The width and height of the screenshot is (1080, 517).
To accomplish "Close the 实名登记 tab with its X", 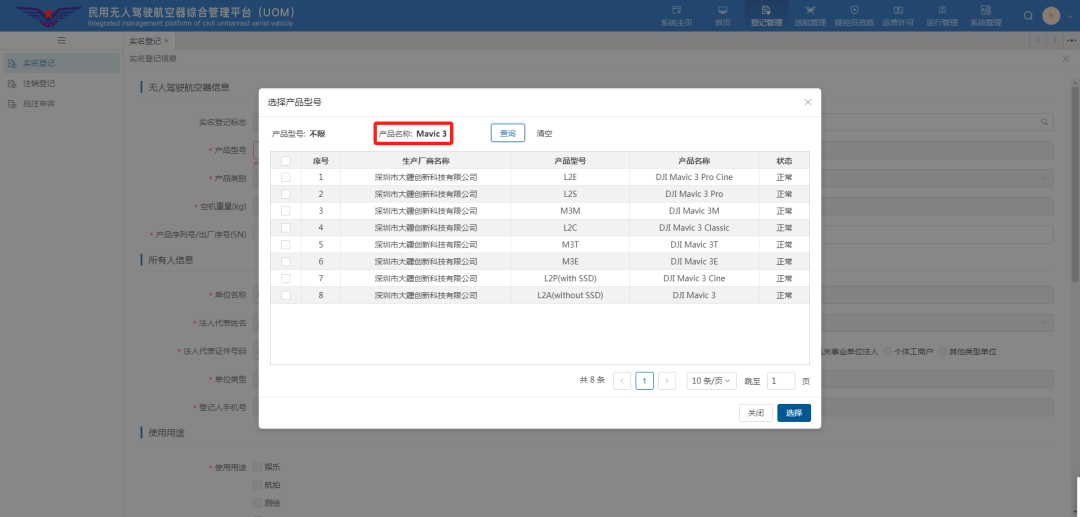I will point(167,41).
